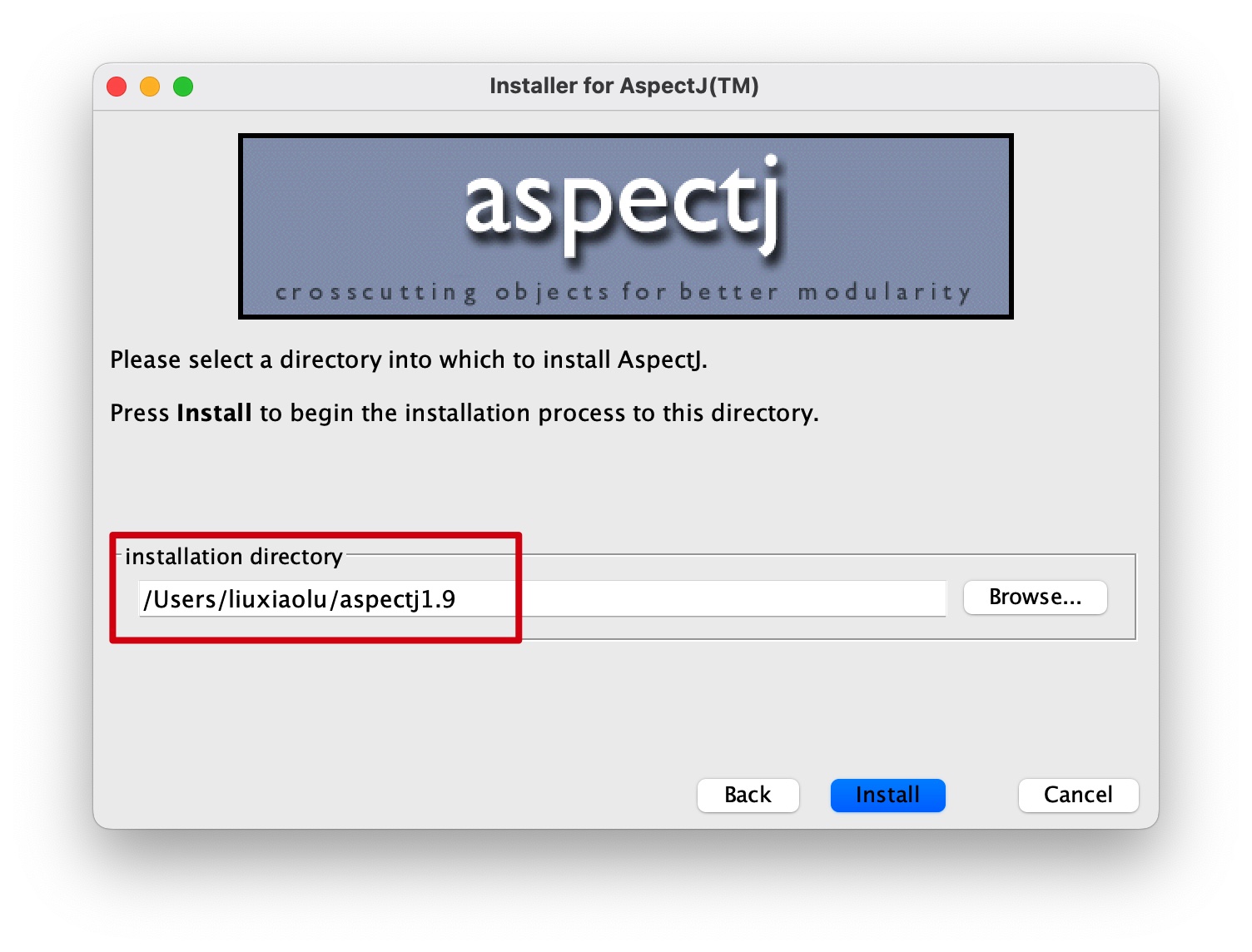
Task: Click the word 'AspectJ' in the first instruction
Action: (661, 359)
